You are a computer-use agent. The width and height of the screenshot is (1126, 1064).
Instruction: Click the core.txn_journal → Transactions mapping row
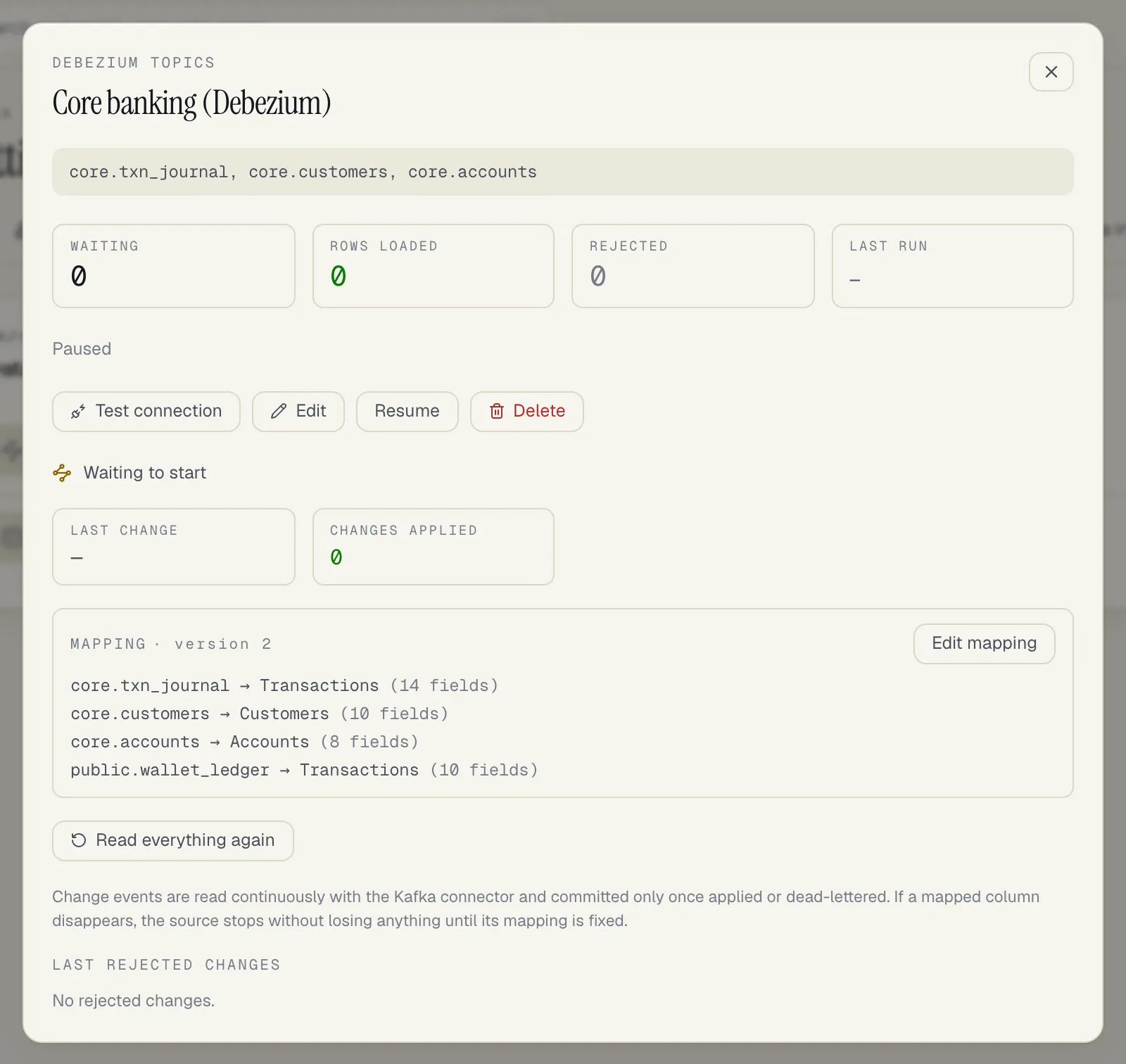coord(284,685)
